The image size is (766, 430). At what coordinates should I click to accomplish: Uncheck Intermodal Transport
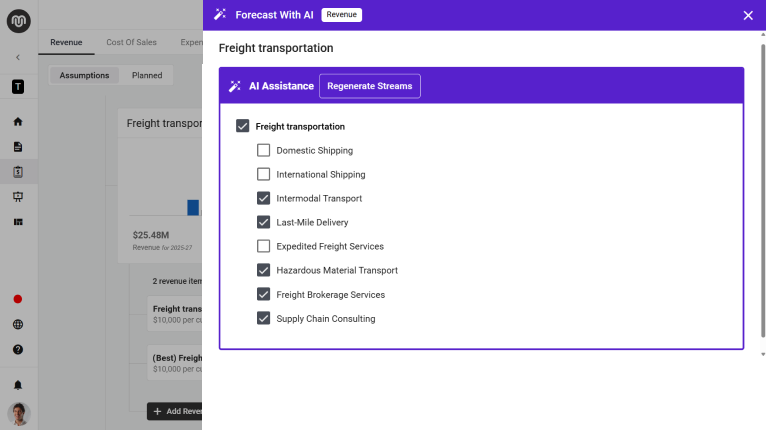pos(264,199)
